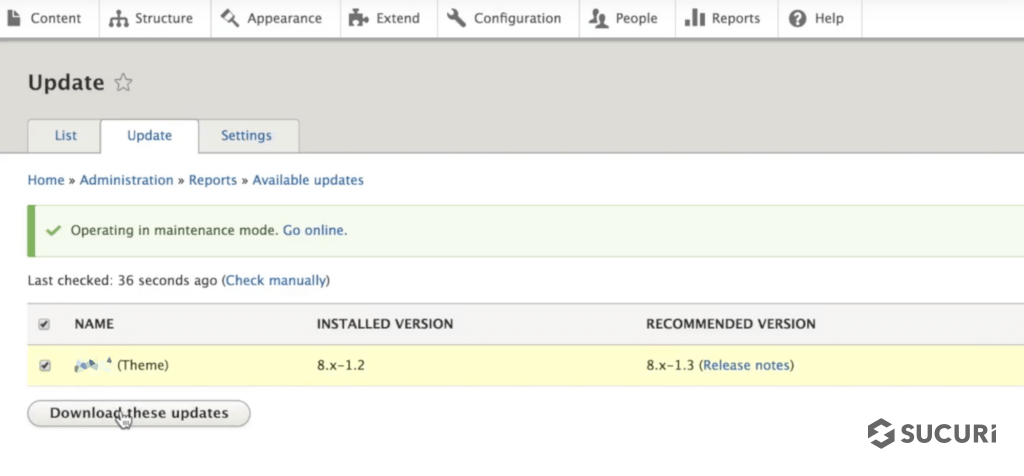Toggle the select-all checkbox in header

pyautogui.click(x=44, y=324)
